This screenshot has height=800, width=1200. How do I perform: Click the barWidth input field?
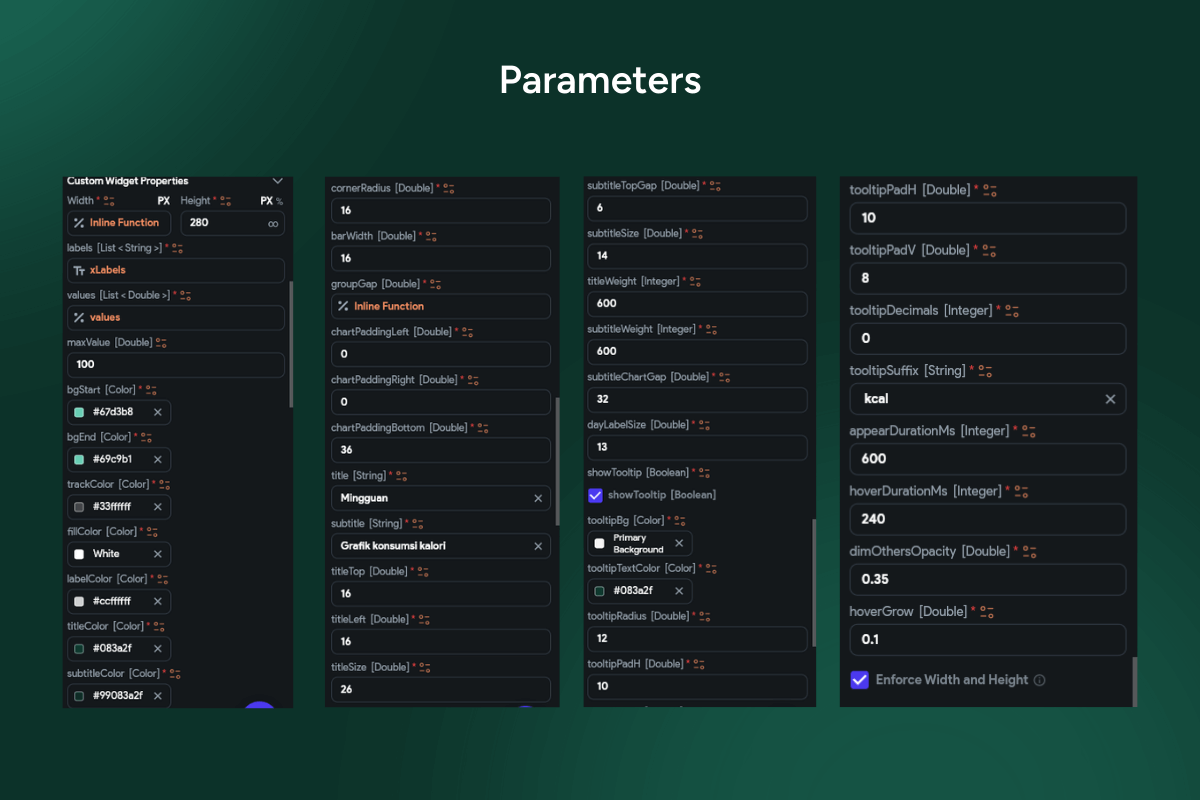[440, 258]
